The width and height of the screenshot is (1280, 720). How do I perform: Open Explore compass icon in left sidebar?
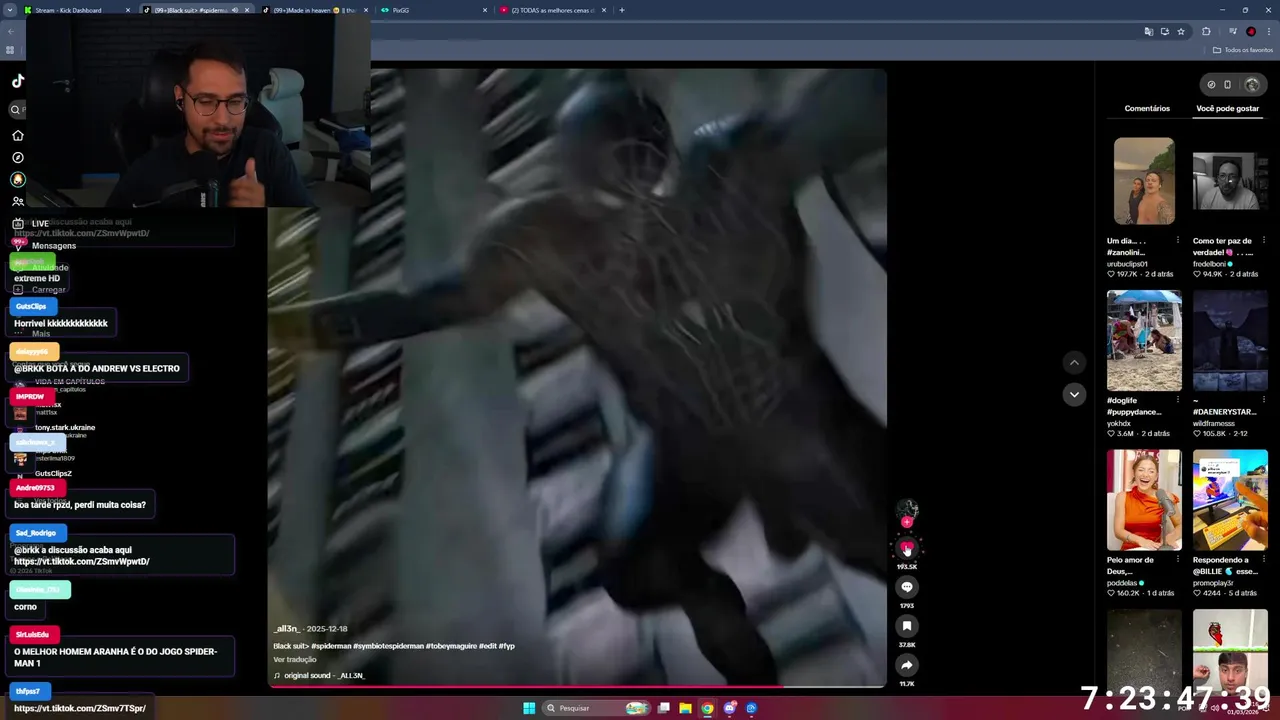click(18, 157)
